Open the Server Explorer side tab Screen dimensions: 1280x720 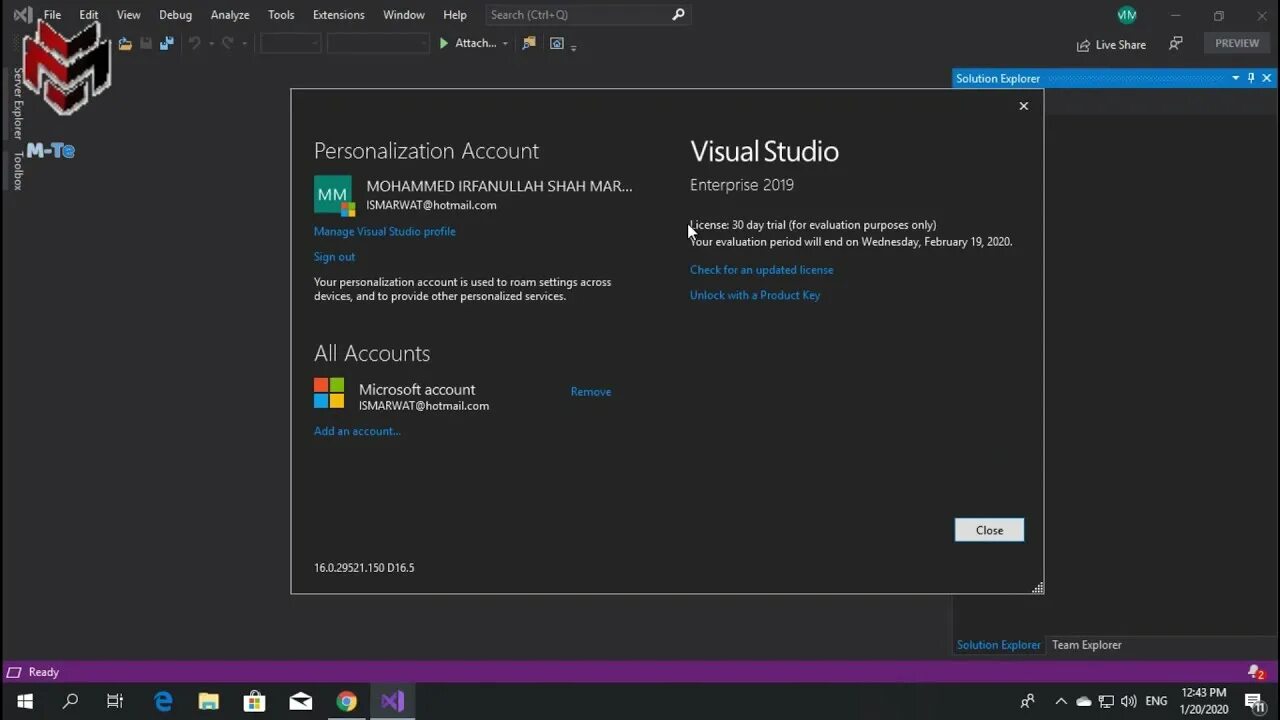tap(17, 104)
